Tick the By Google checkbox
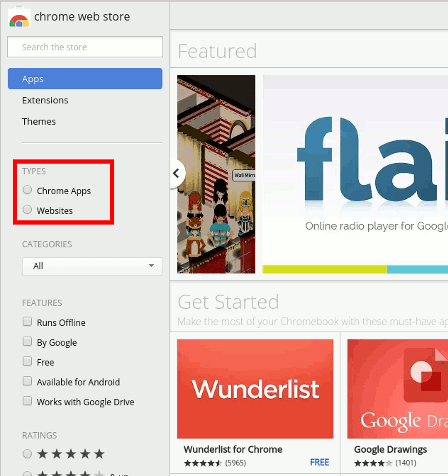 27,341
